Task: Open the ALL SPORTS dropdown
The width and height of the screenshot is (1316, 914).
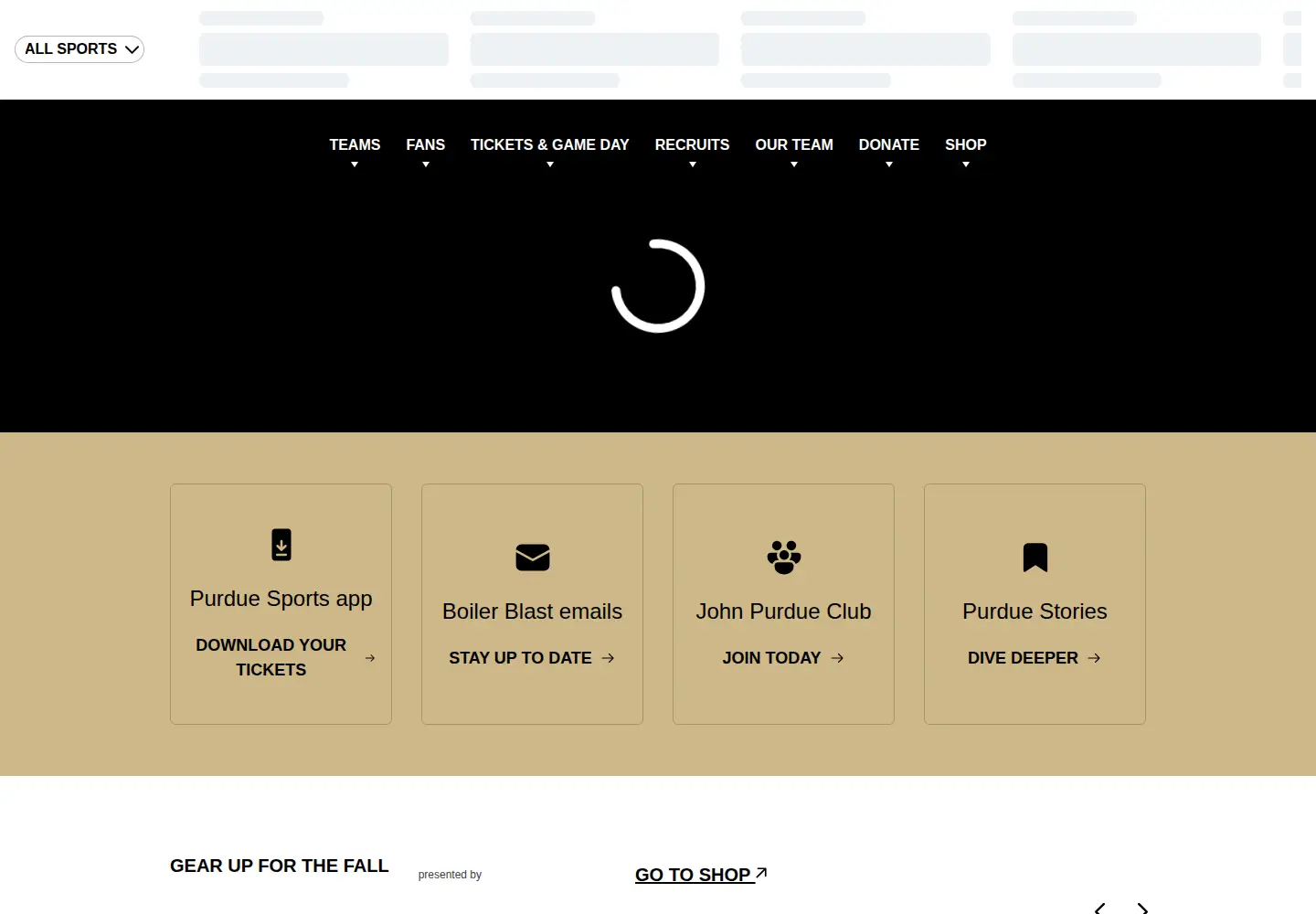Action: (80, 49)
